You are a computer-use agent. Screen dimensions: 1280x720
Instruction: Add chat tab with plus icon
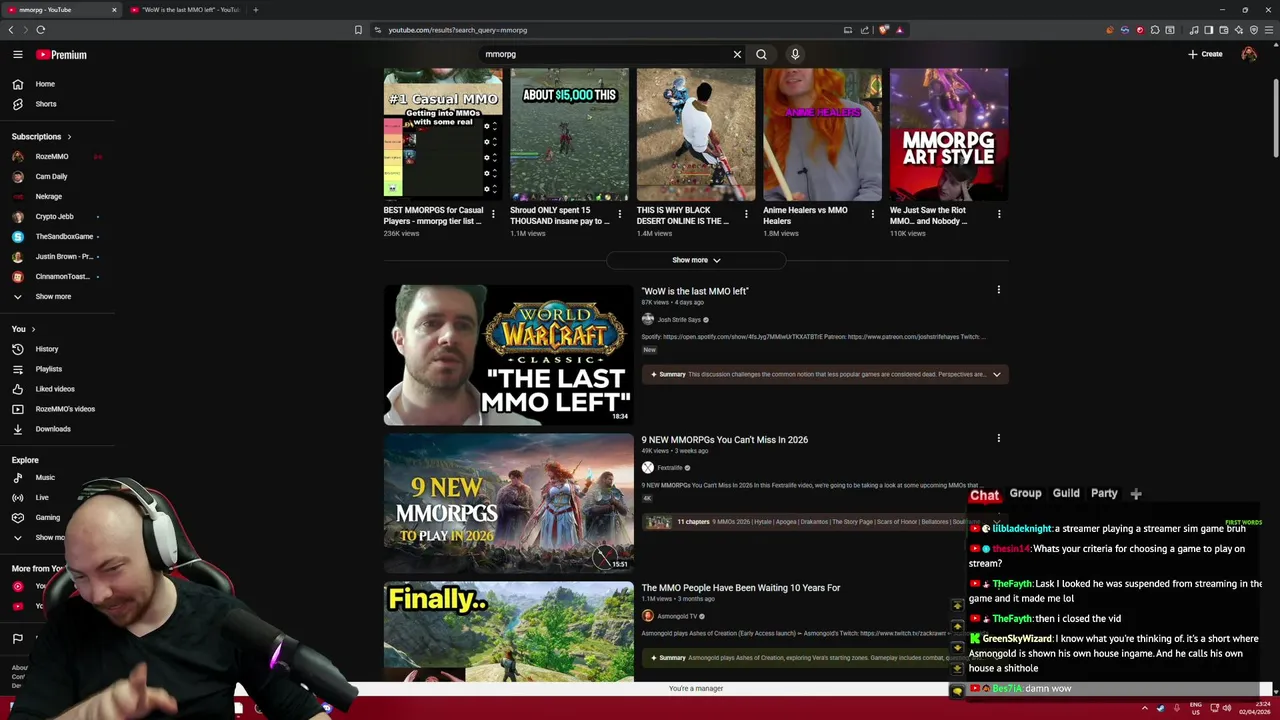point(1136,493)
